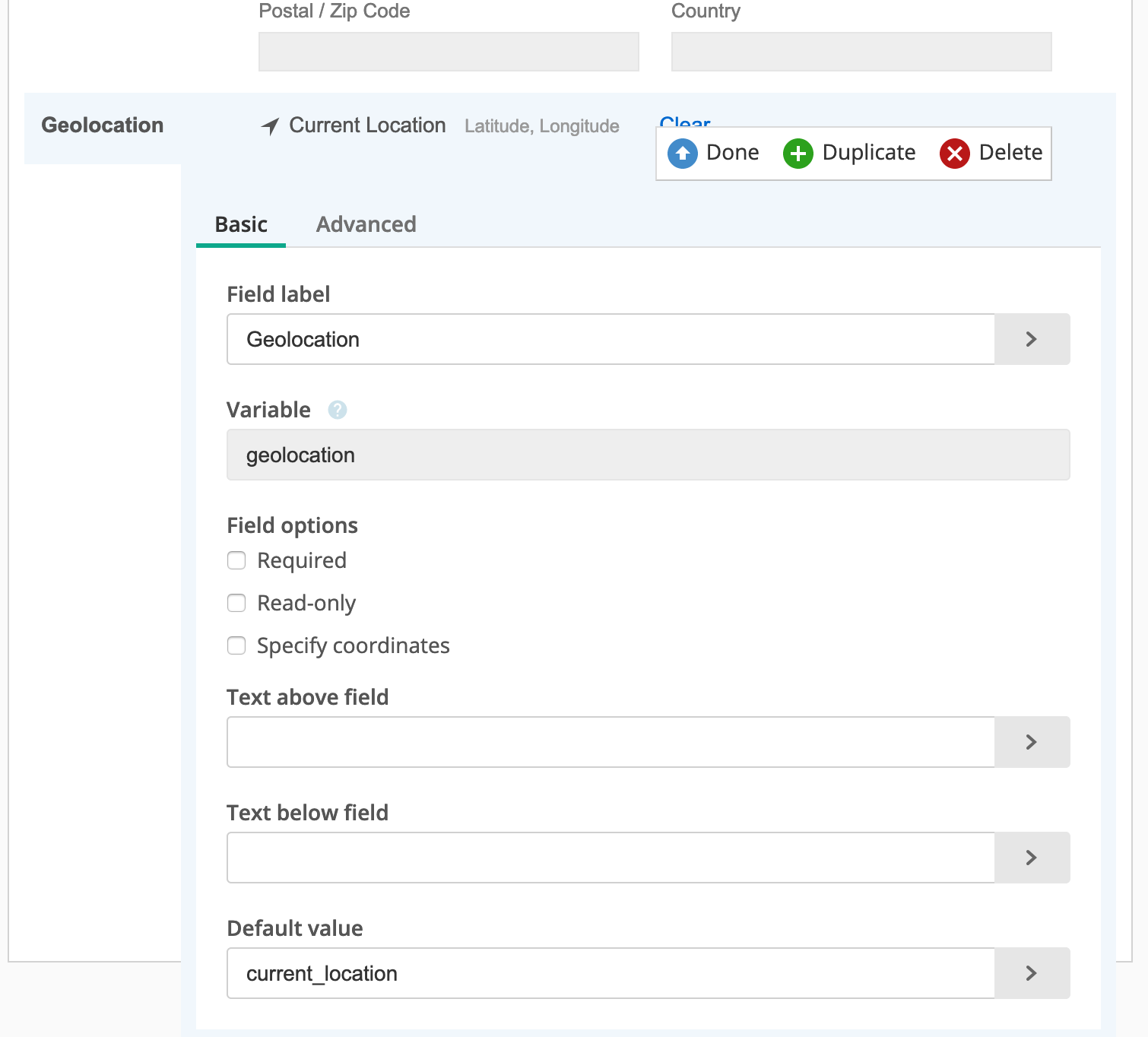
Task: Click the green Duplicate plus icon
Action: tap(798, 154)
